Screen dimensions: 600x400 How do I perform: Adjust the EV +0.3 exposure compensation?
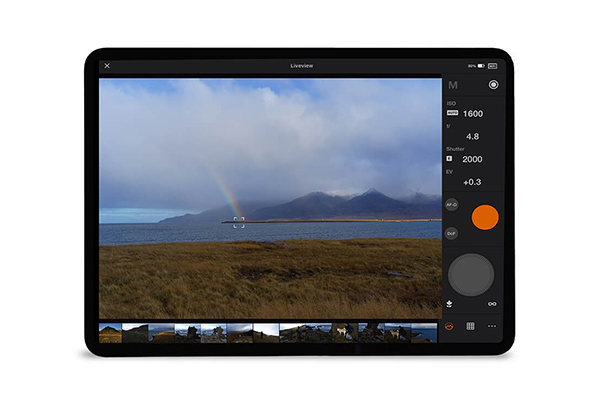[472, 182]
